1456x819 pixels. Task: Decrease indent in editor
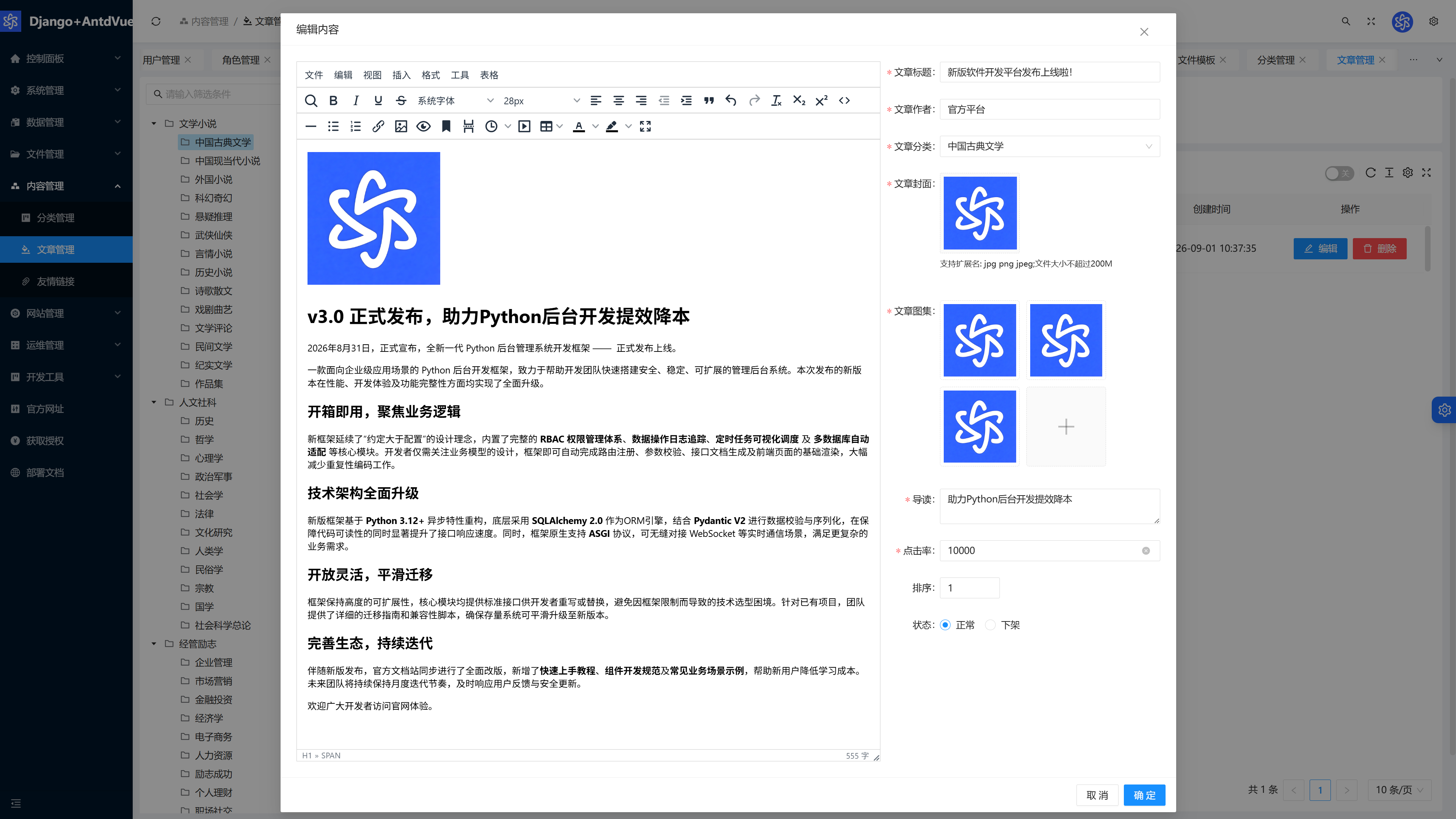point(664,100)
